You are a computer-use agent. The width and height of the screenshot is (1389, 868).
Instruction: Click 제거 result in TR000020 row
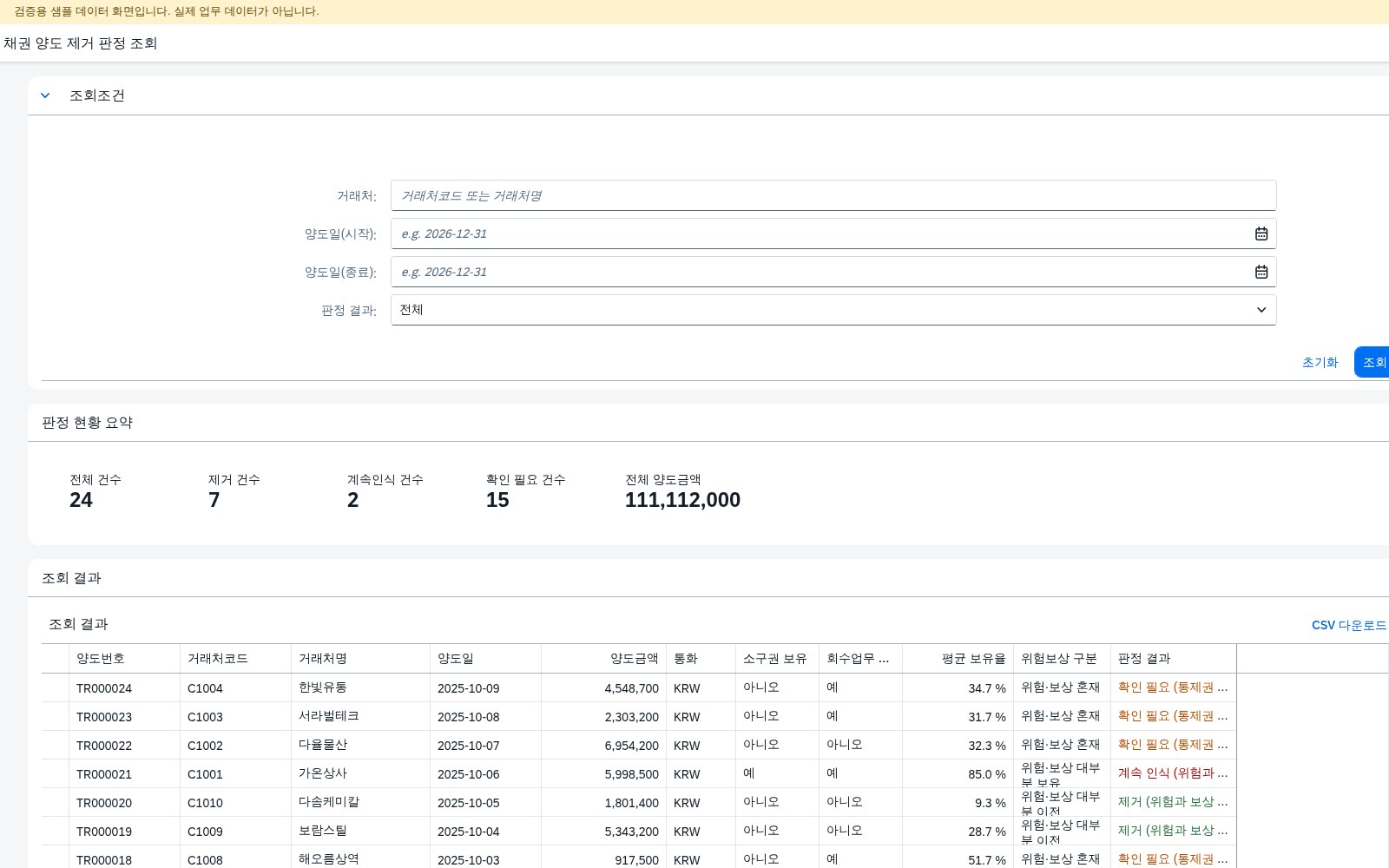tap(1173, 801)
